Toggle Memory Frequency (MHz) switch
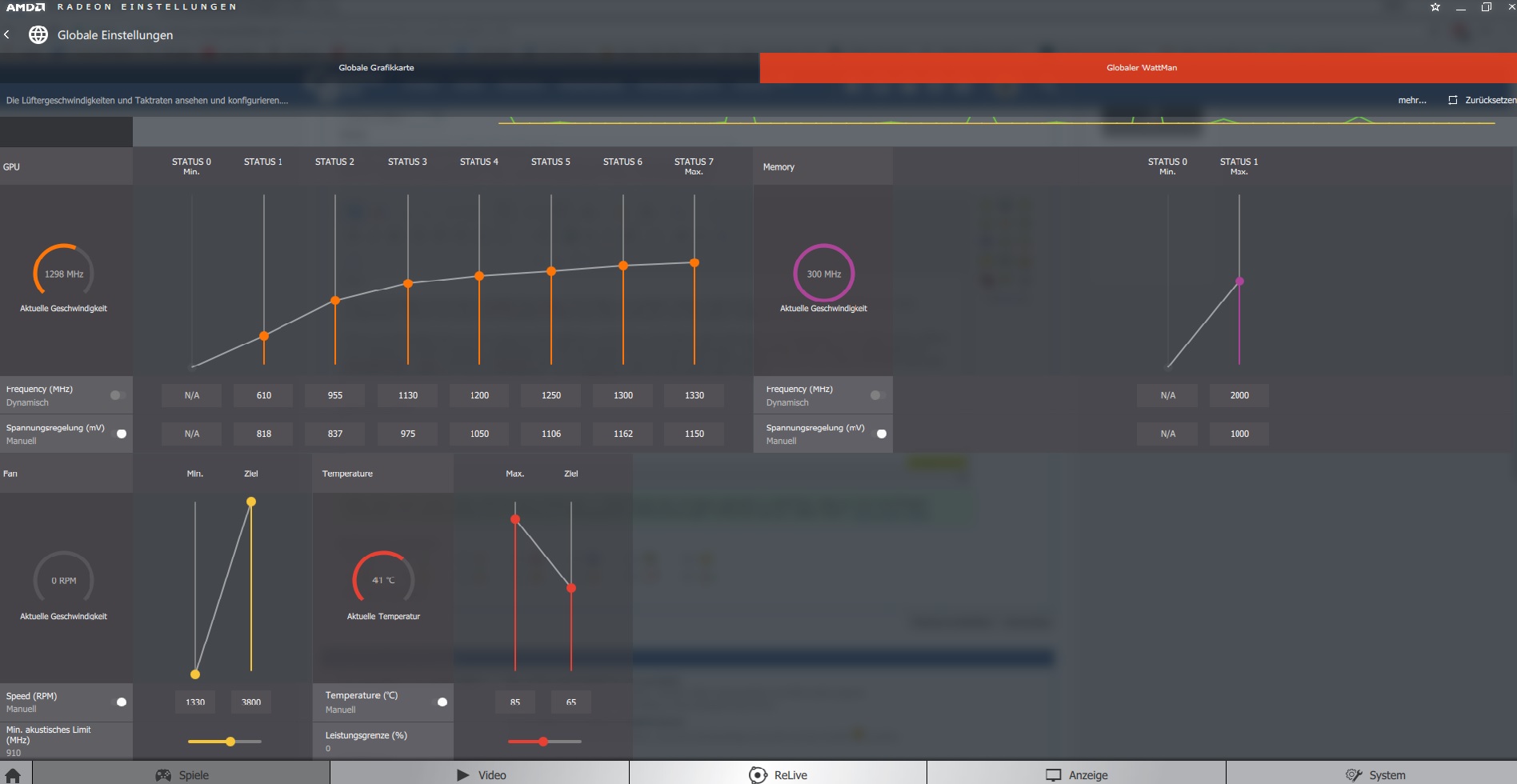Image resolution: width=1517 pixels, height=784 pixels. coord(878,395)
